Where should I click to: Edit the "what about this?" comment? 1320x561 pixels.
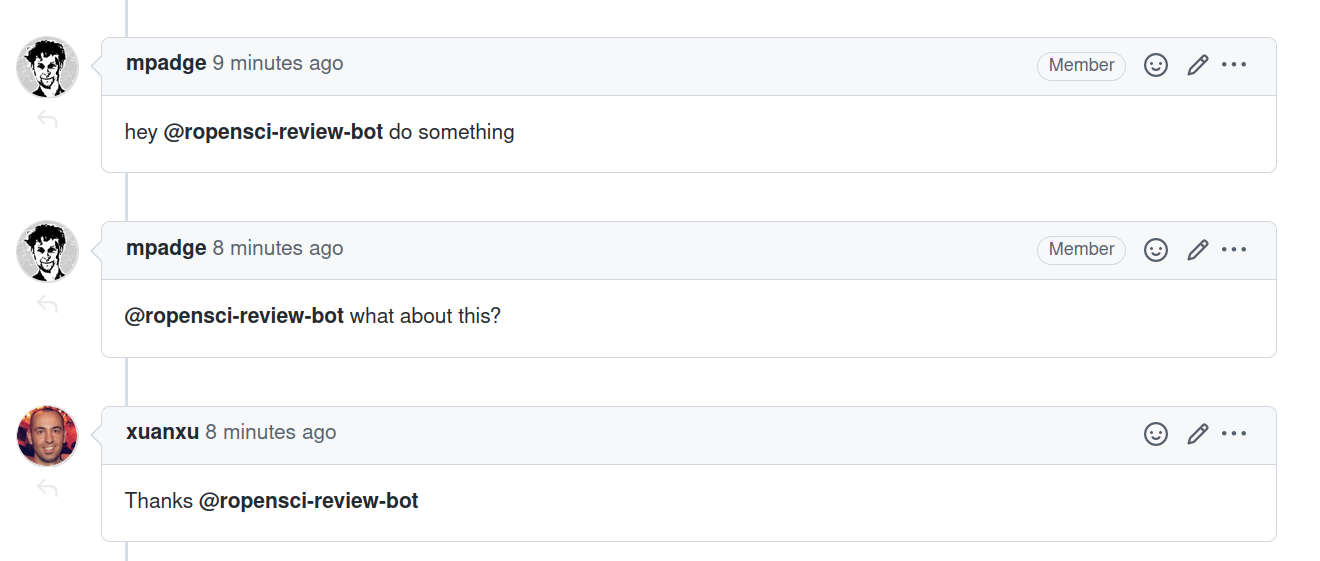point(1198,249)
